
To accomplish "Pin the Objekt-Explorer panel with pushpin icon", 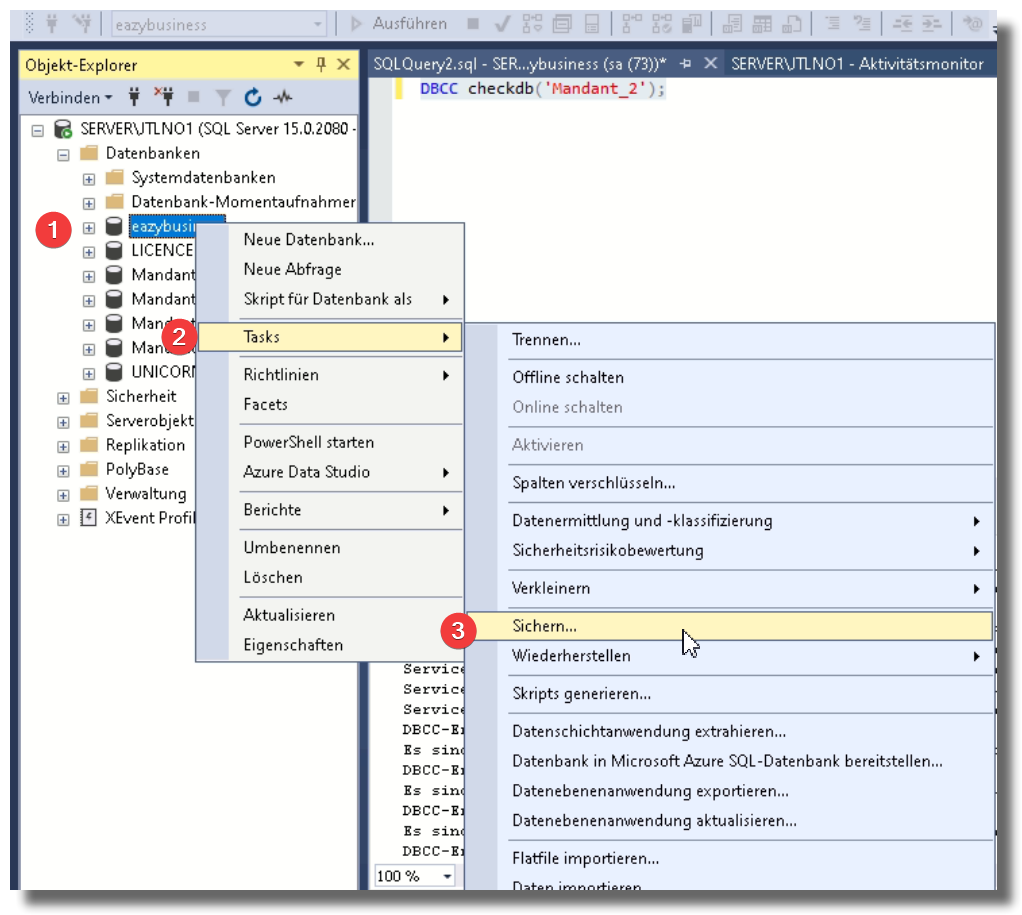I will 321,65.
